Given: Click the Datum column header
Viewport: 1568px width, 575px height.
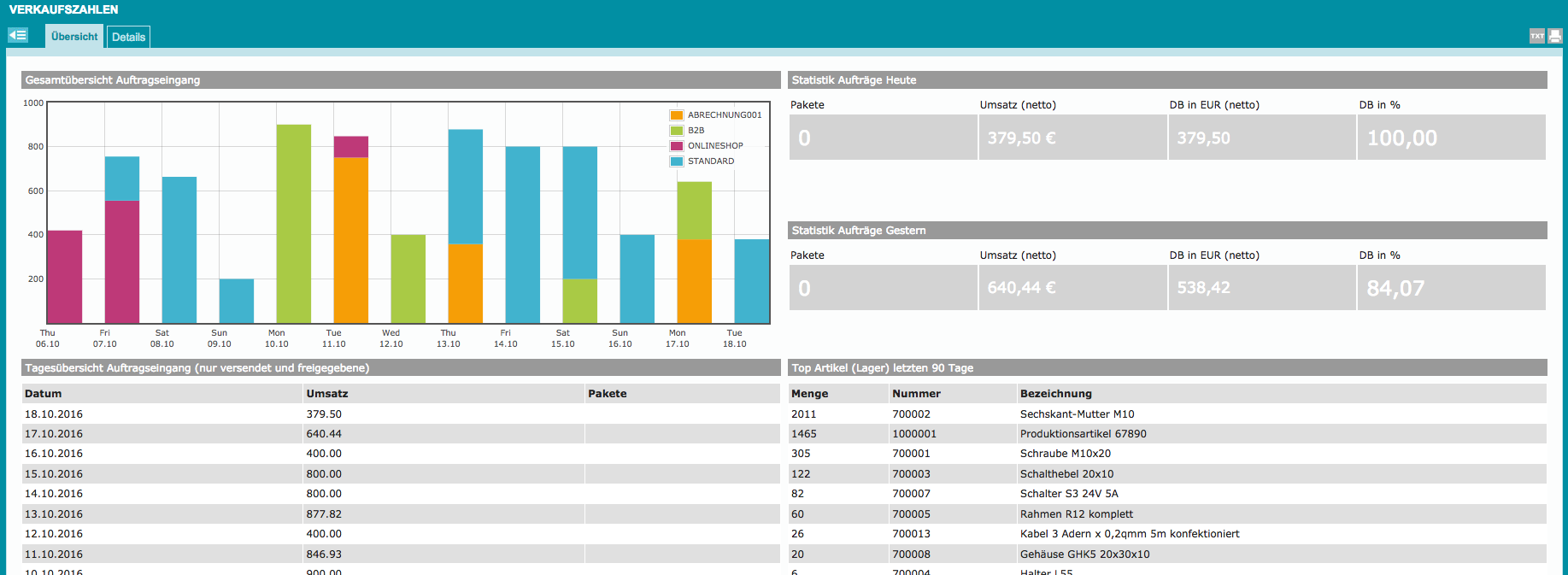Looking at the screenshot, I should coord(44,394).
